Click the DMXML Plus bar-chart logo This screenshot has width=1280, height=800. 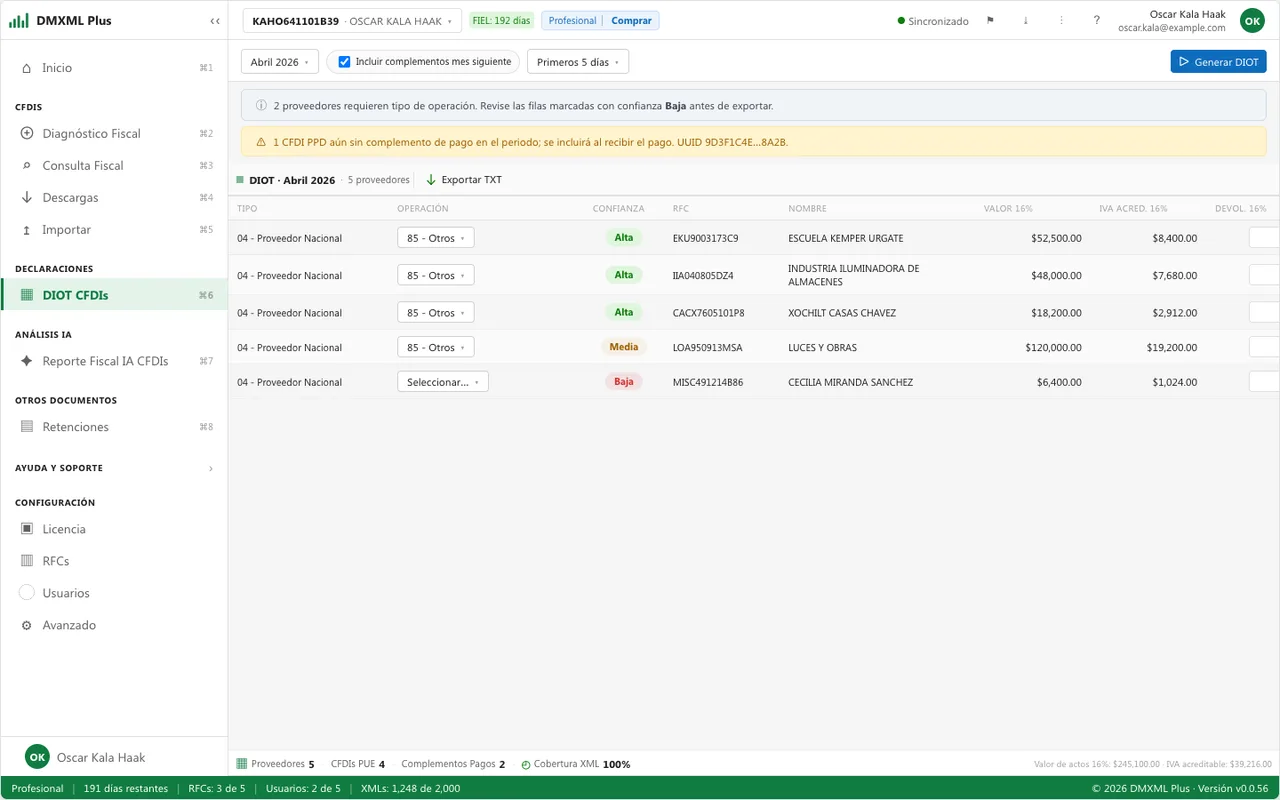pos(19,21)
